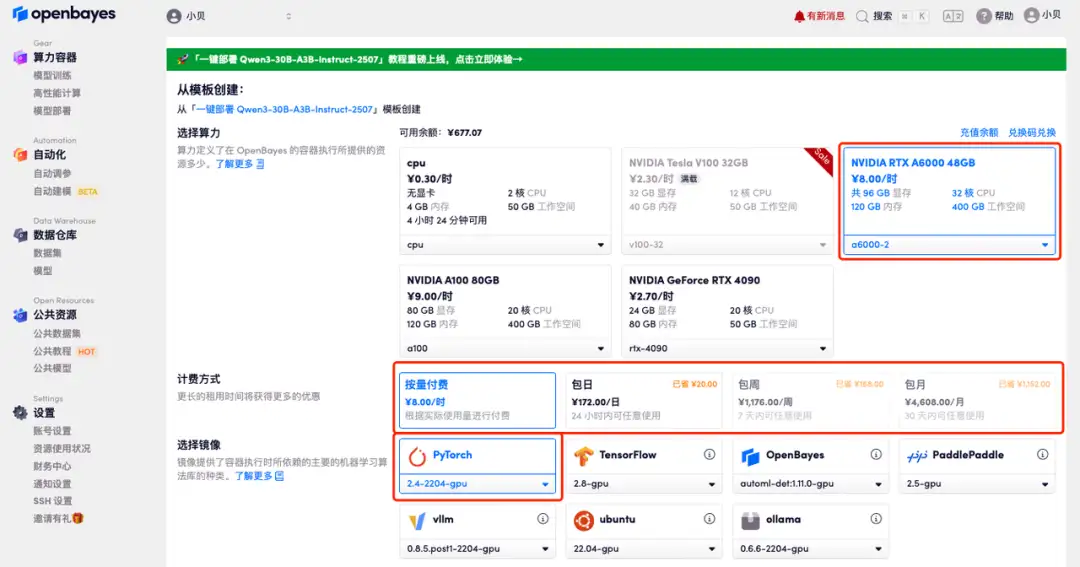Select the NVIDIA Tesla V100 32GB card

click(727, 192)
